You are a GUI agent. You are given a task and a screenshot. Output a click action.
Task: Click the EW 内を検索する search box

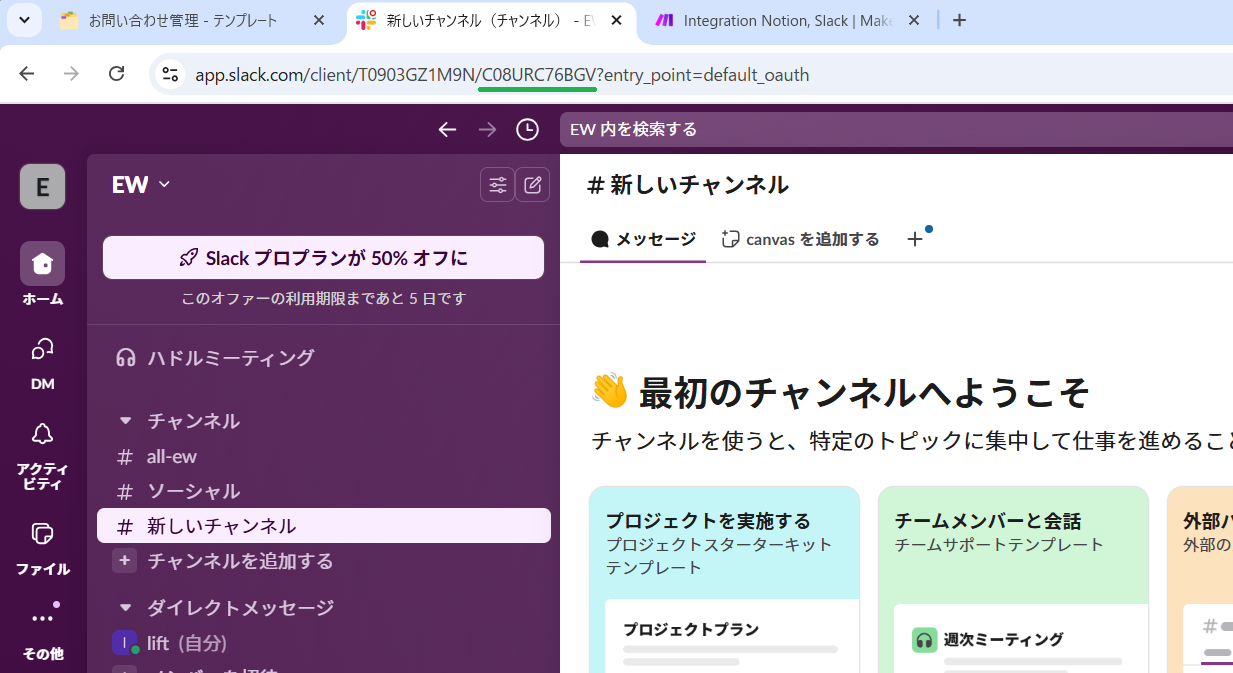pyautogui.click(x=896, y=129)
